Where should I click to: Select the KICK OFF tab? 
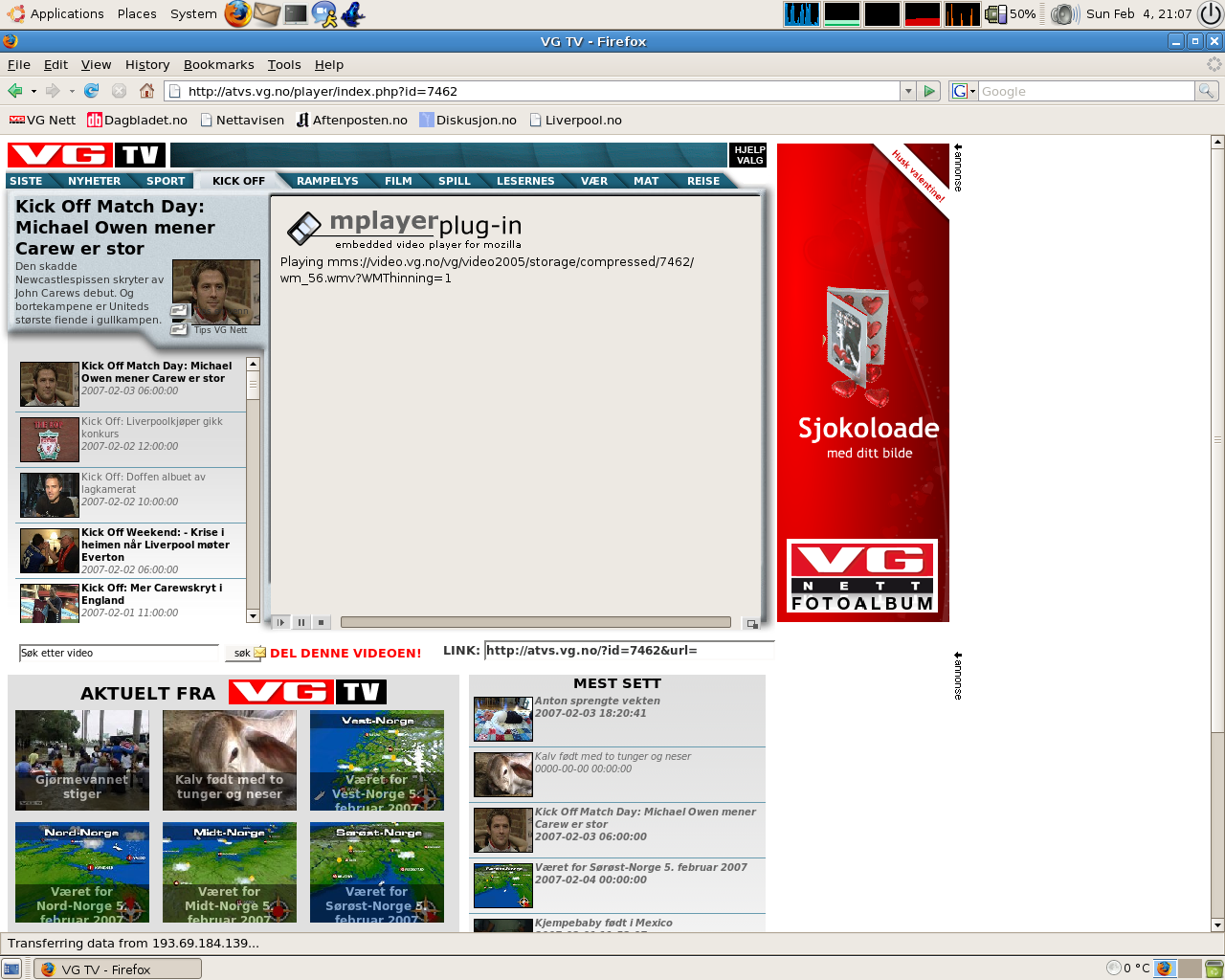pyautogui.click(x=238, y=181)
